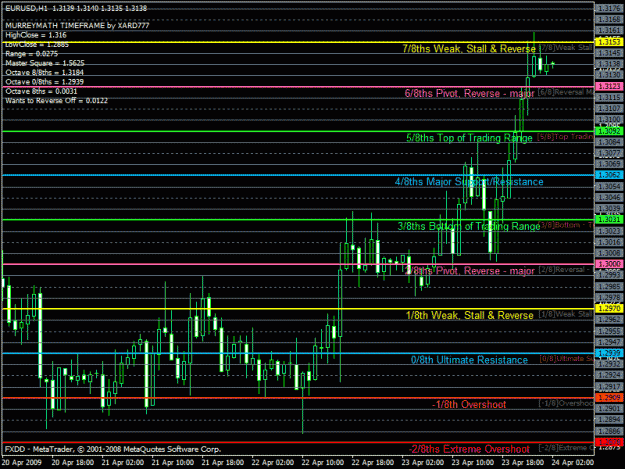The height and width of the screenshot is (469, 625).
Task: Click the 1.3168 price scale value
Action: (610, 20)
